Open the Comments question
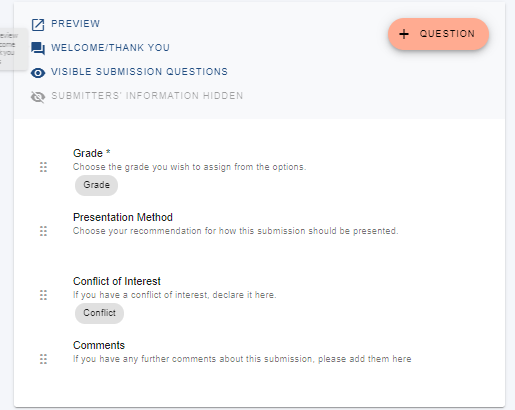This screenshot has height=410, width=515. (99, 345)
